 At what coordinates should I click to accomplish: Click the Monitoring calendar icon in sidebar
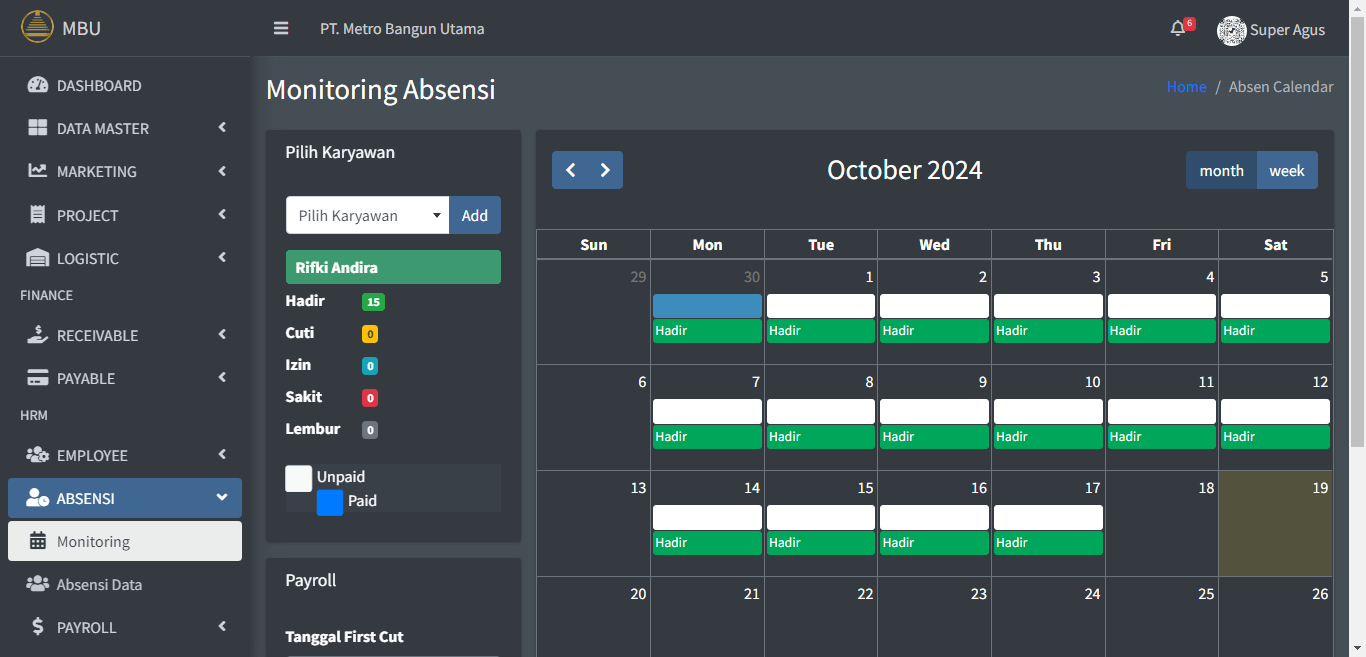38,542
